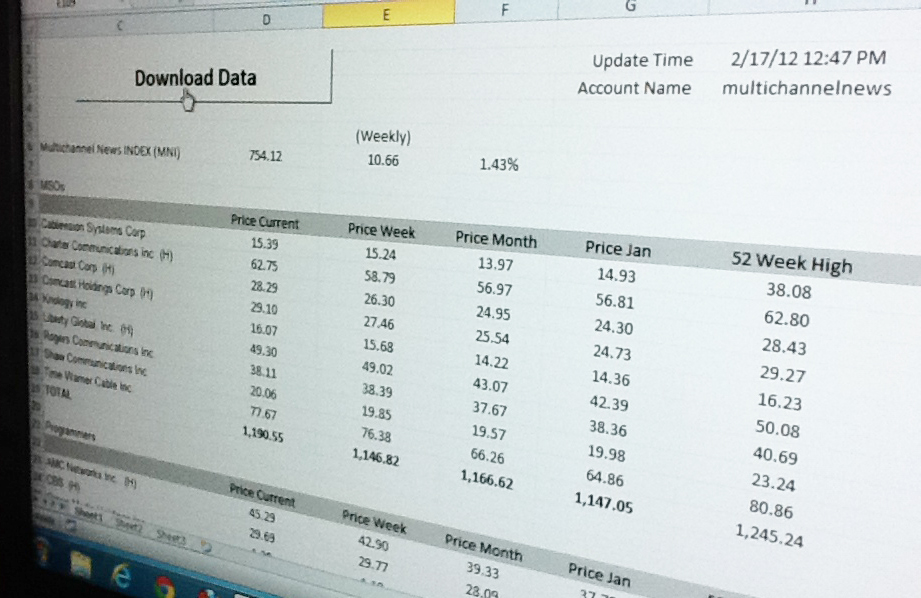This screenshot has width=921, height=598.
Task: Select the TOTAL row label
Action: pyautogui.click(x=58, y=392)
